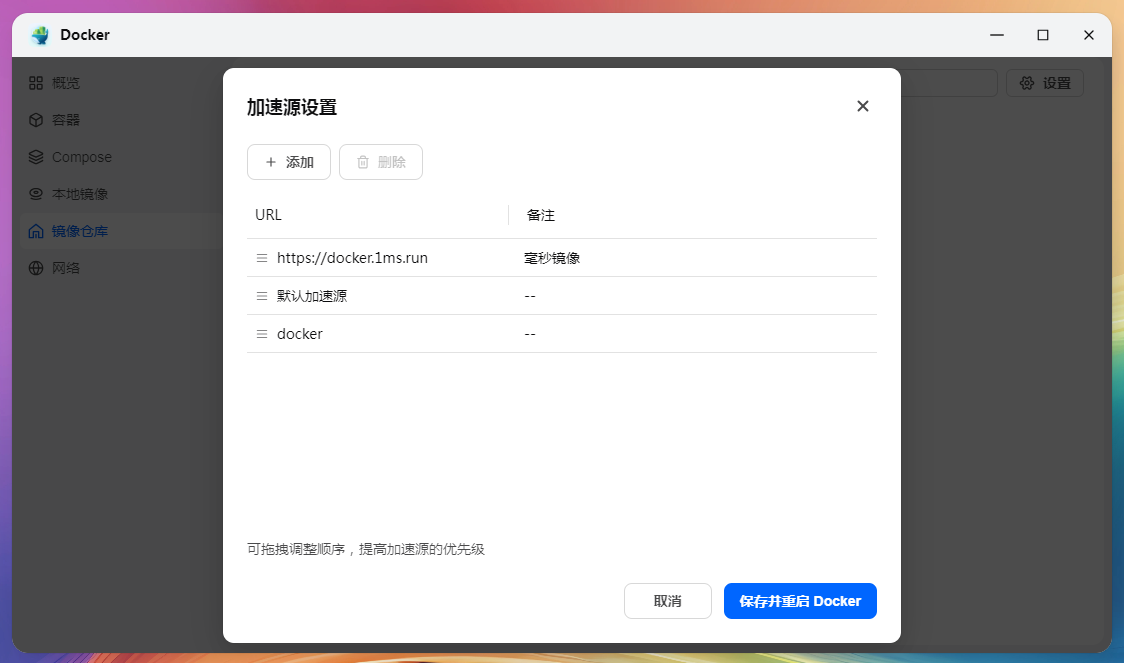Close the 加速源设置 dialog with X

point(862,106)
